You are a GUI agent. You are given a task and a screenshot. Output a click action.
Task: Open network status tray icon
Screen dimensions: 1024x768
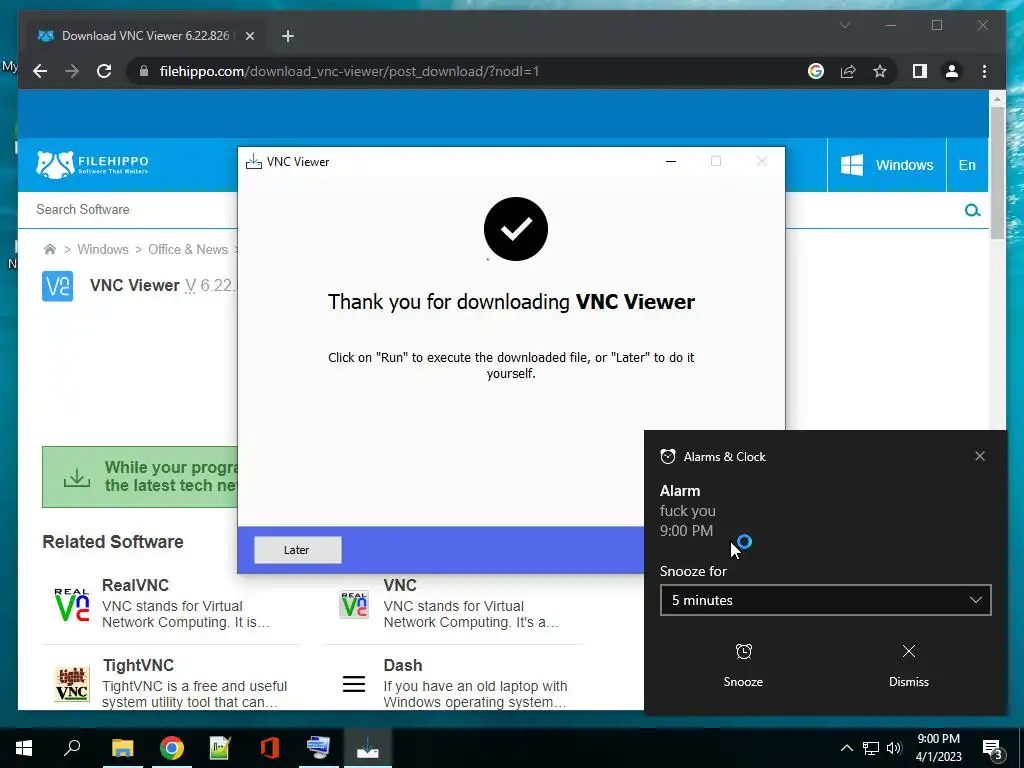871,748
